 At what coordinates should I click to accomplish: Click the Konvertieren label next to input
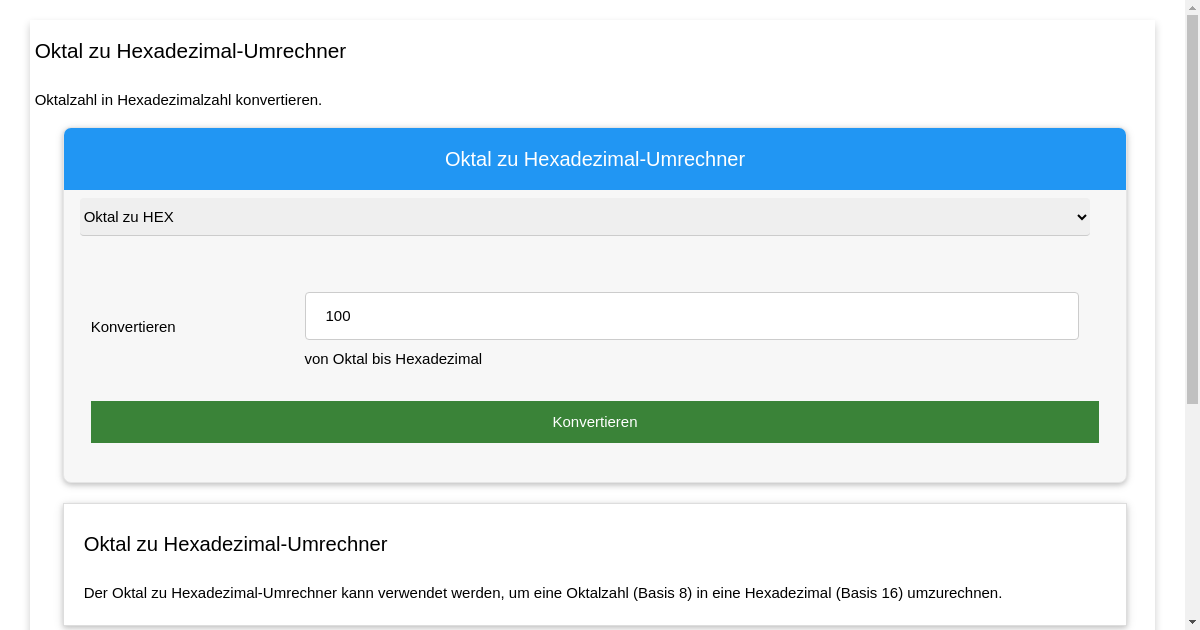pyautogui.click(x=133, y=327)
